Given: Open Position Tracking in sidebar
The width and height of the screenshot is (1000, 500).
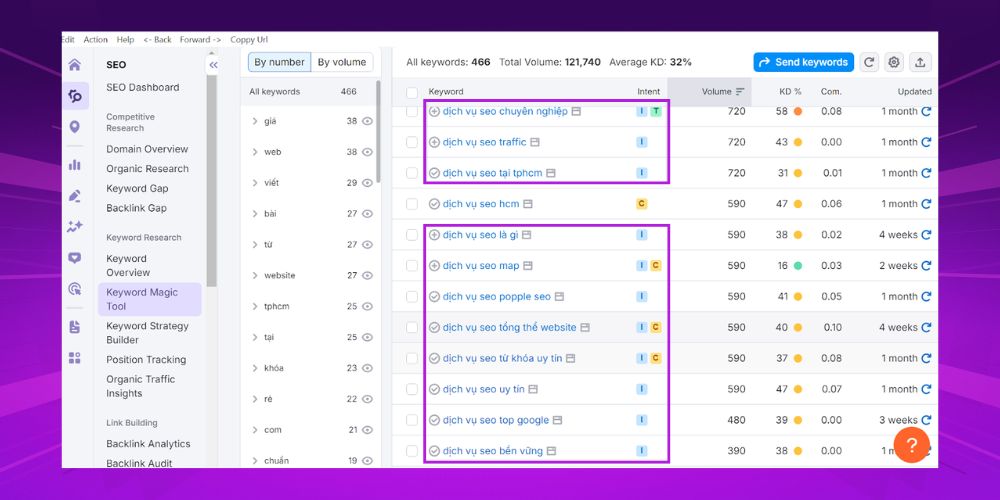Looking at the screenshot, I should [x=146, y=360].
